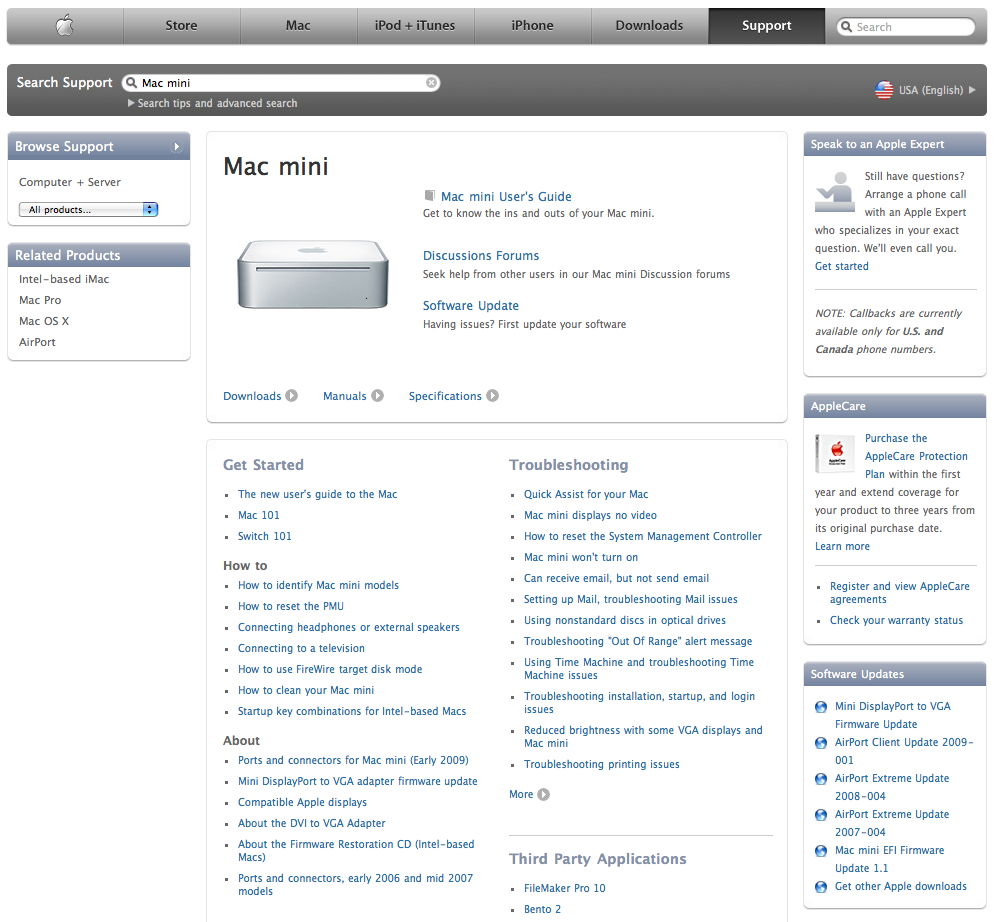
Task: Select AirPort in Related Products
Action: [x=37, y=342]
